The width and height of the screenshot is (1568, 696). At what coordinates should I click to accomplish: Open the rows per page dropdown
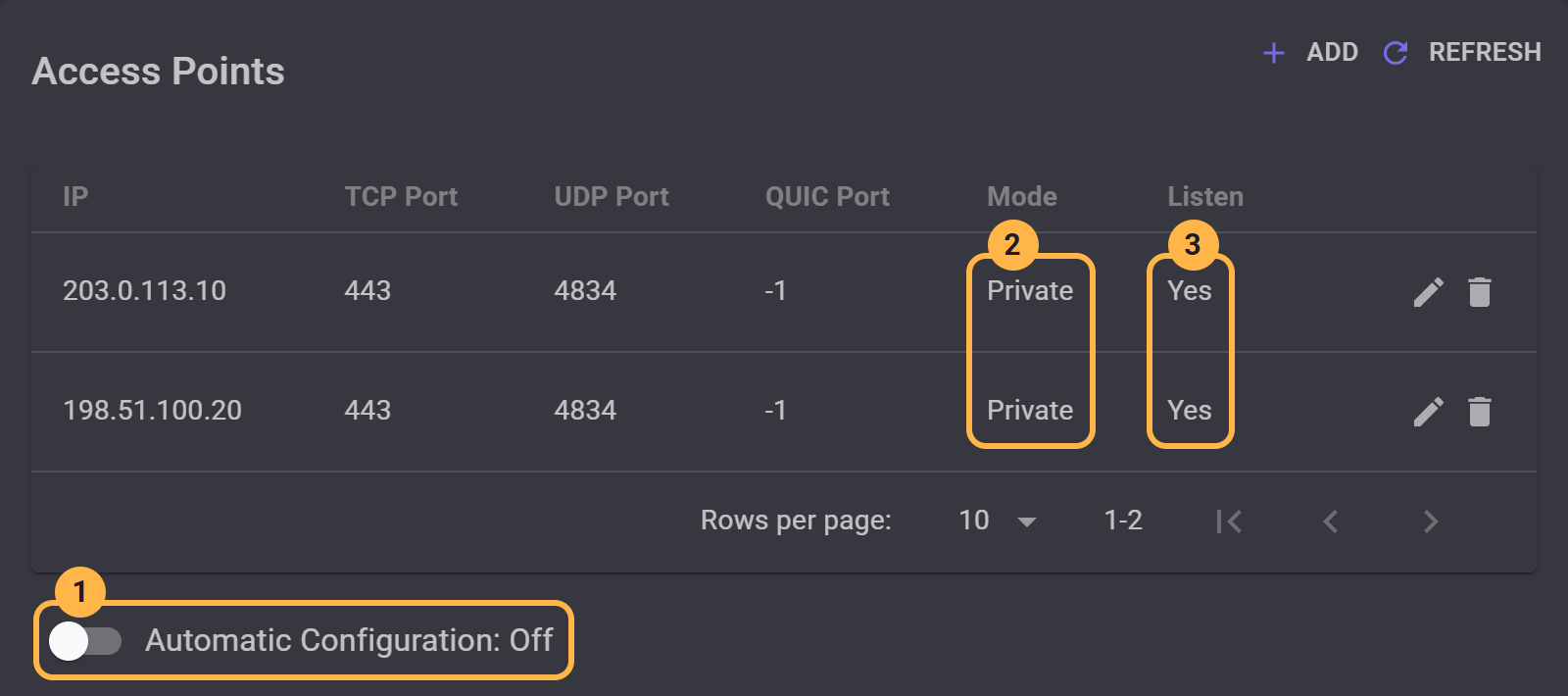click(x=998, y=521)
